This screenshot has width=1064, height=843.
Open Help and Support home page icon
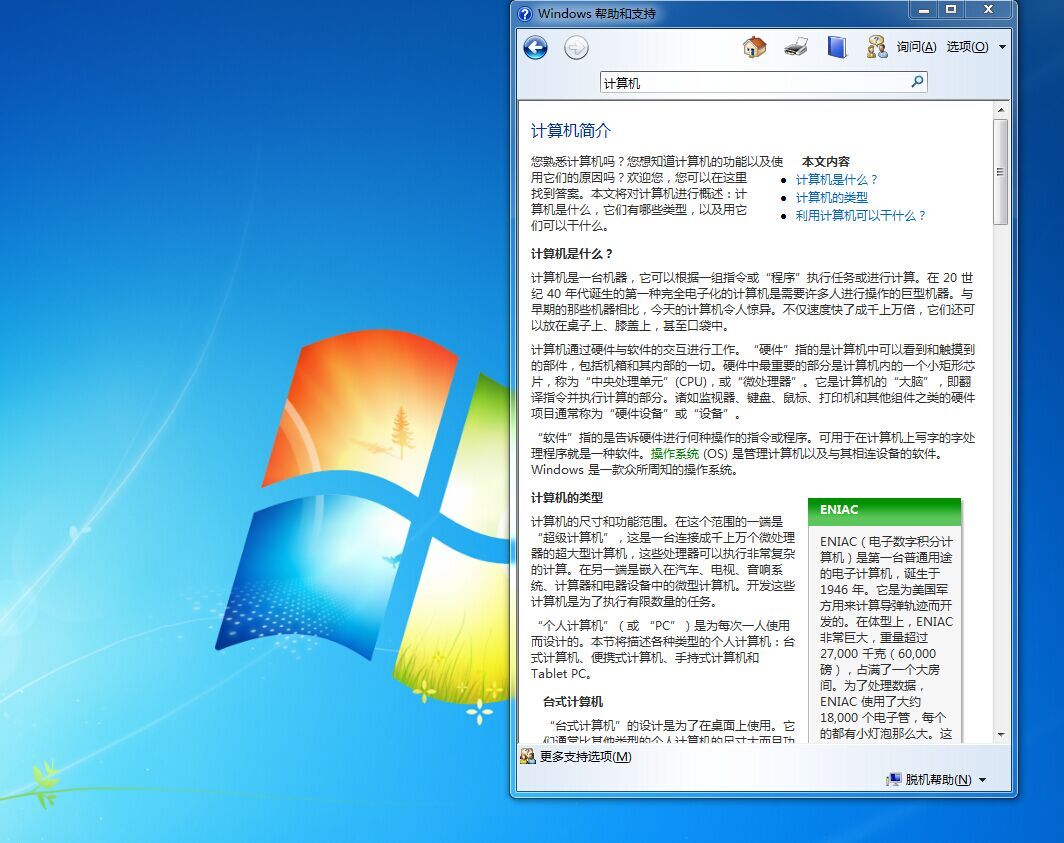coord(755,47)
